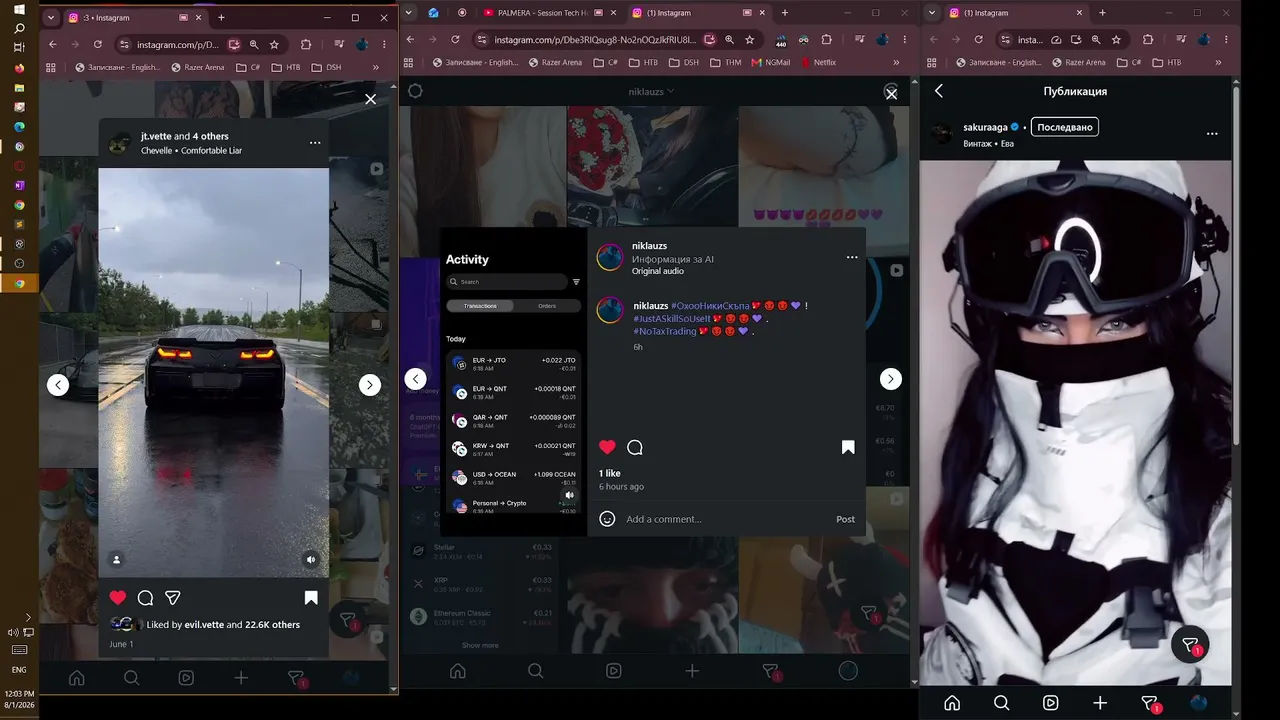Open the tab search dropdown in the left browser
The image size is (1280, 720).
[51, 17]
